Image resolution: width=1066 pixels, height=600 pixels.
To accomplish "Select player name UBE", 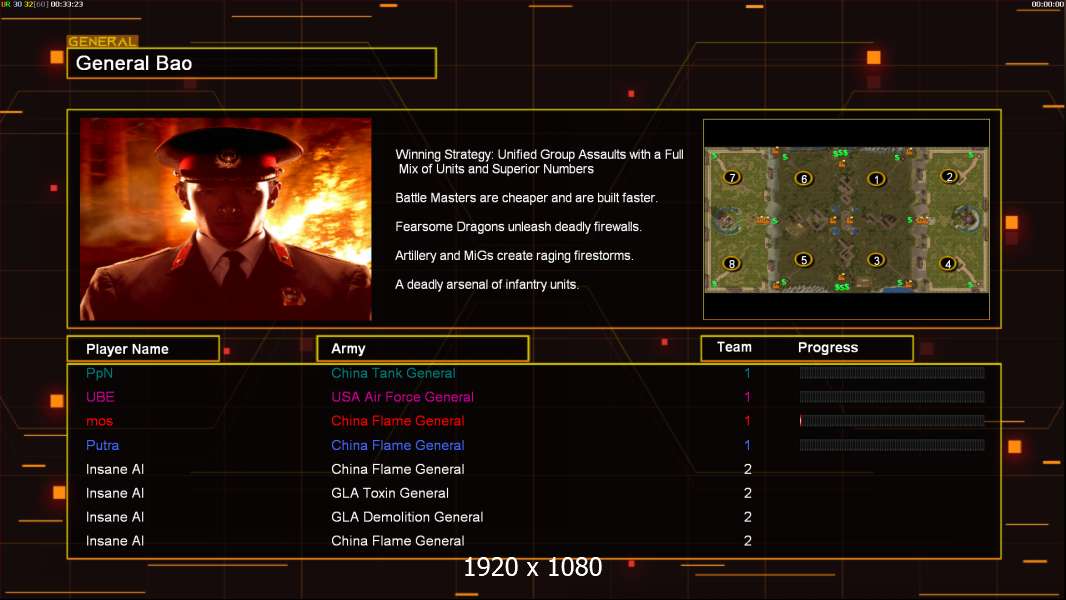I will [100, 397].
